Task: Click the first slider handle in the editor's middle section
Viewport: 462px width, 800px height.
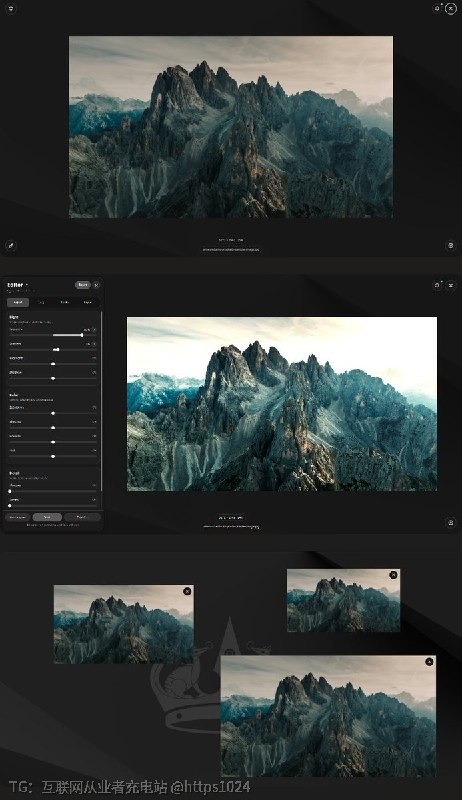Action: [53, 413]
